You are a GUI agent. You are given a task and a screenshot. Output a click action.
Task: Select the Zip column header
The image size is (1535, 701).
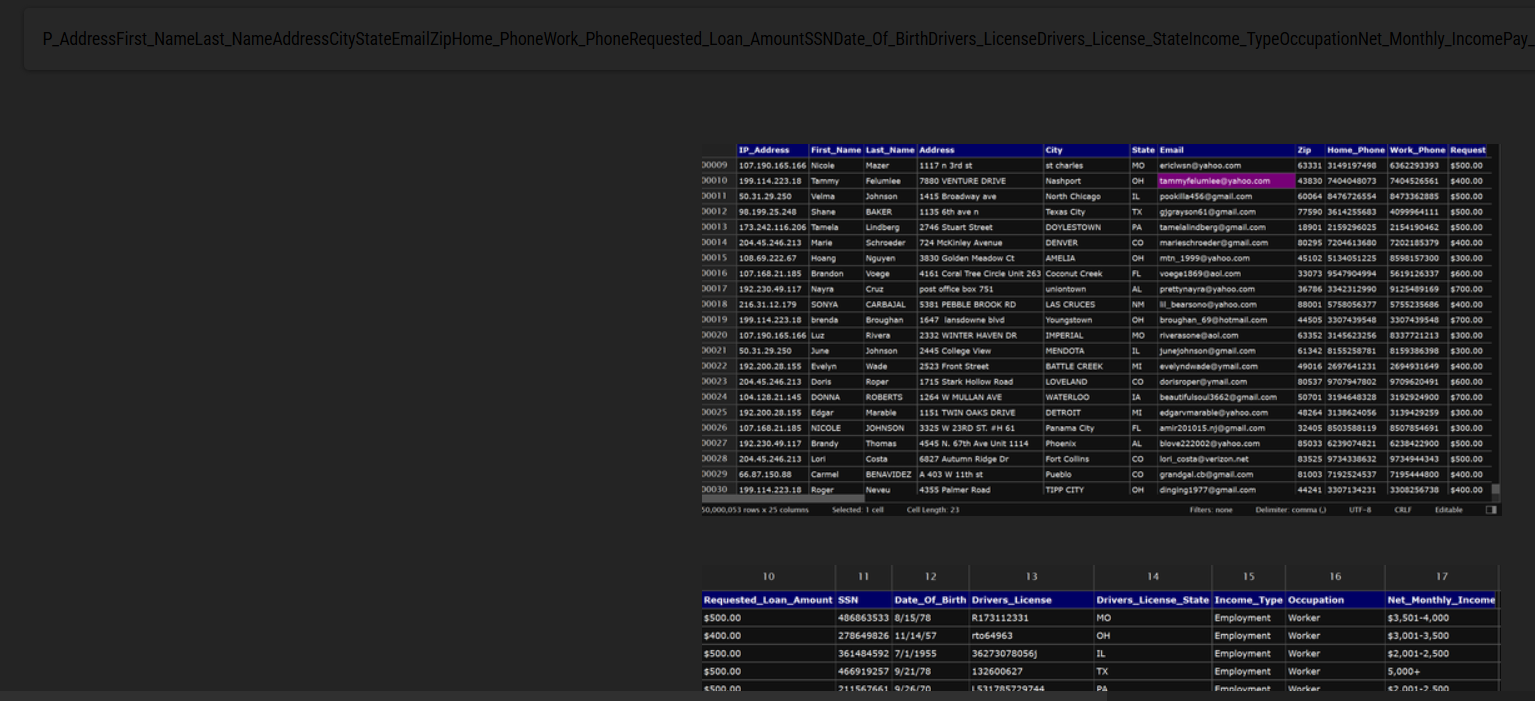(x=1304, y=150)
